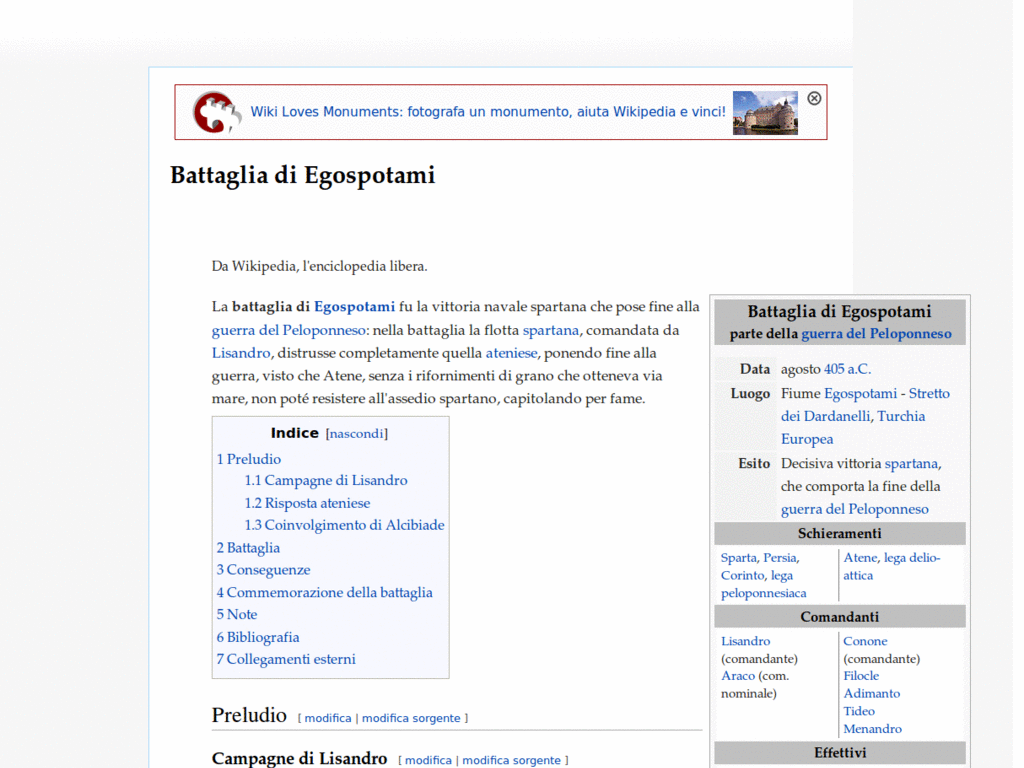
Task: Open the Wiki Loves Monuments banner link
Action: click(488, 112)
